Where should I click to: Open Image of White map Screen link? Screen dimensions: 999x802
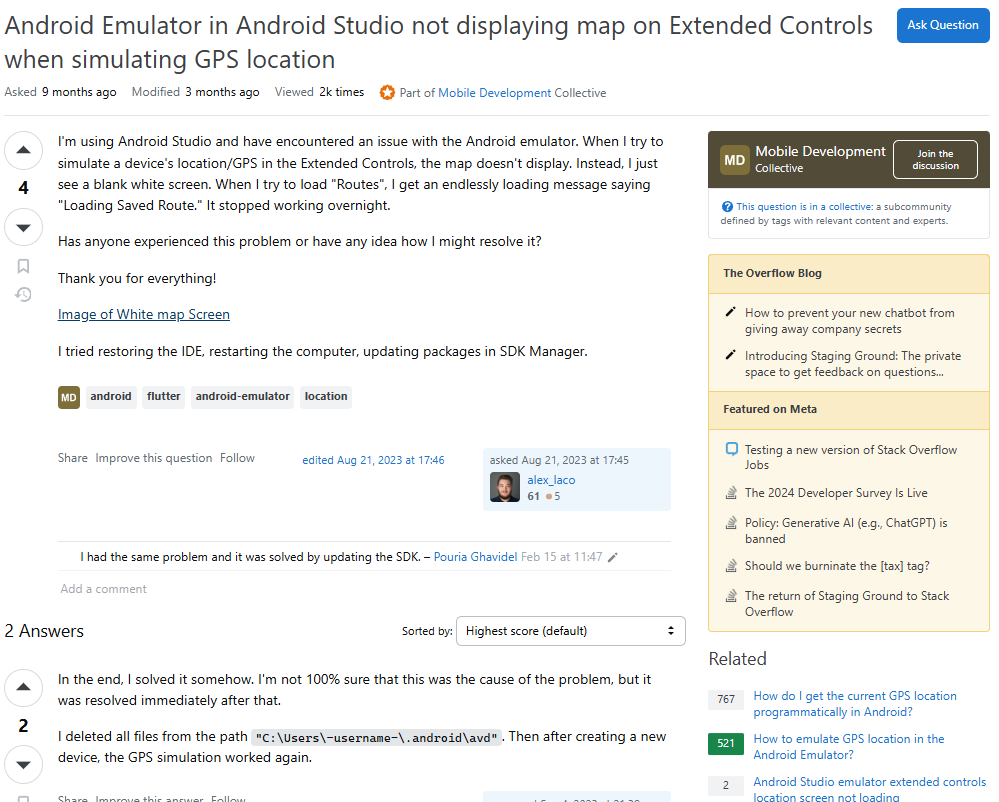pos(144,314)
